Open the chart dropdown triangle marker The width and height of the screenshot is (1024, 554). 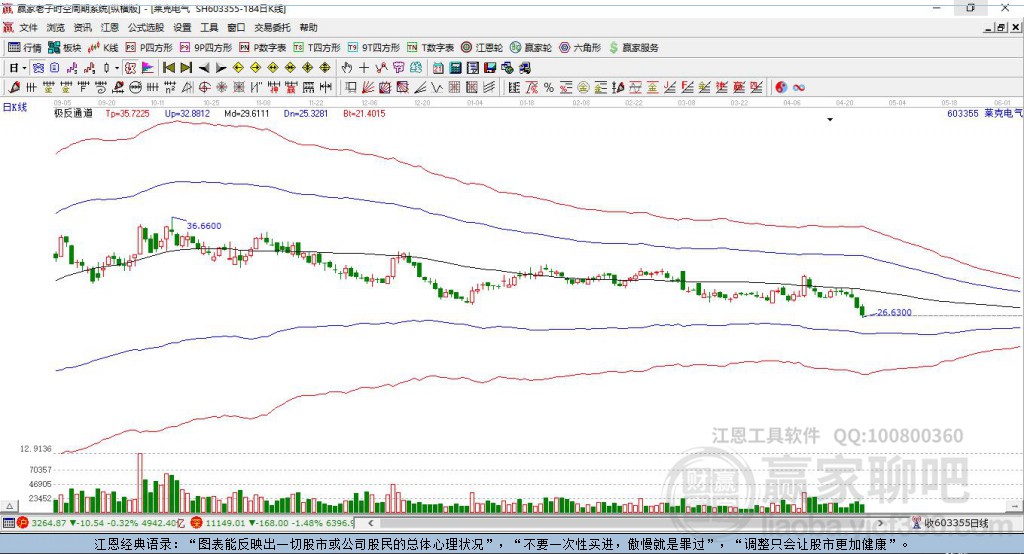830,120
